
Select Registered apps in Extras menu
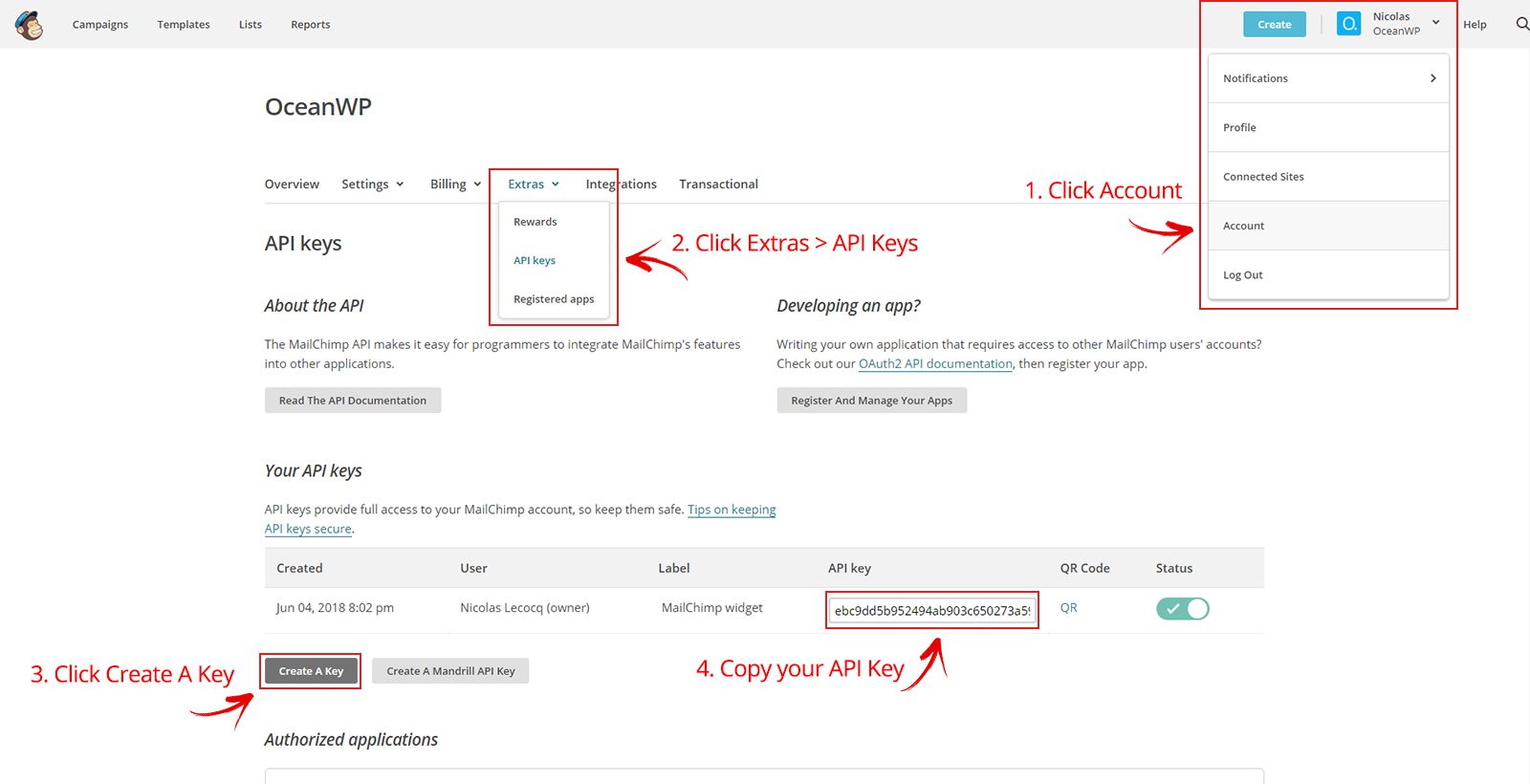(554, 299)
